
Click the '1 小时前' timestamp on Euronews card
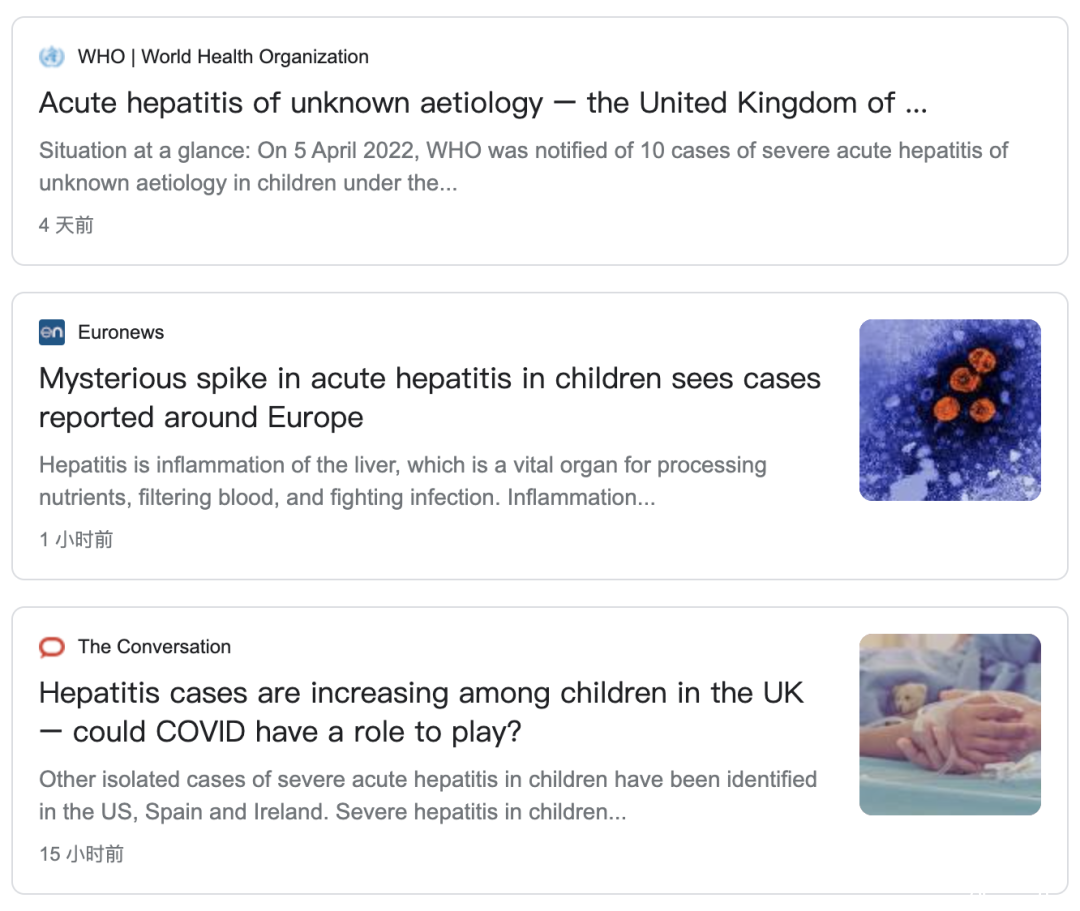click(76, 539)
